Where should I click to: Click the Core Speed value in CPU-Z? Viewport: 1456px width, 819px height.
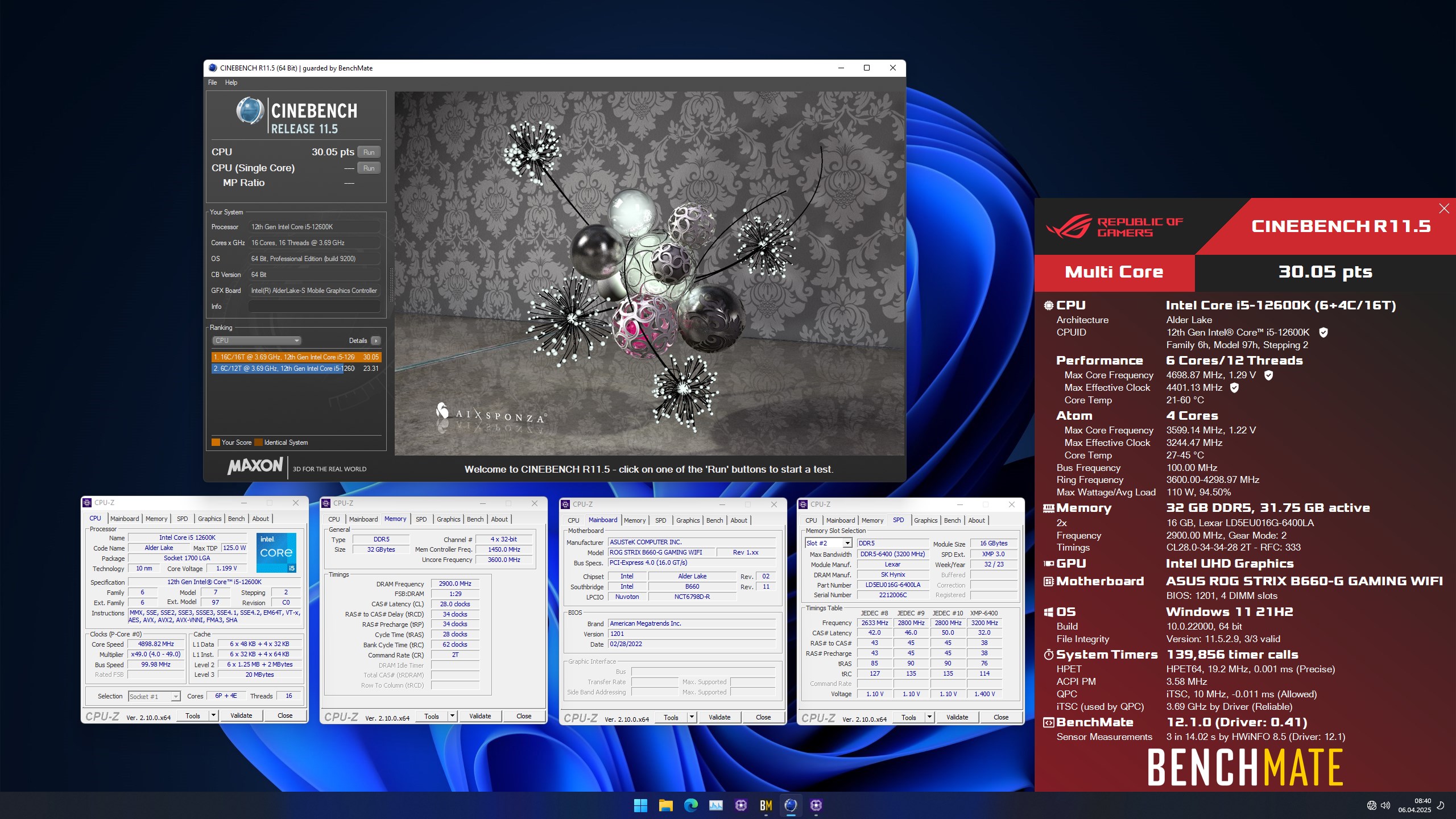pyautogui.click(x=156, y=644)
